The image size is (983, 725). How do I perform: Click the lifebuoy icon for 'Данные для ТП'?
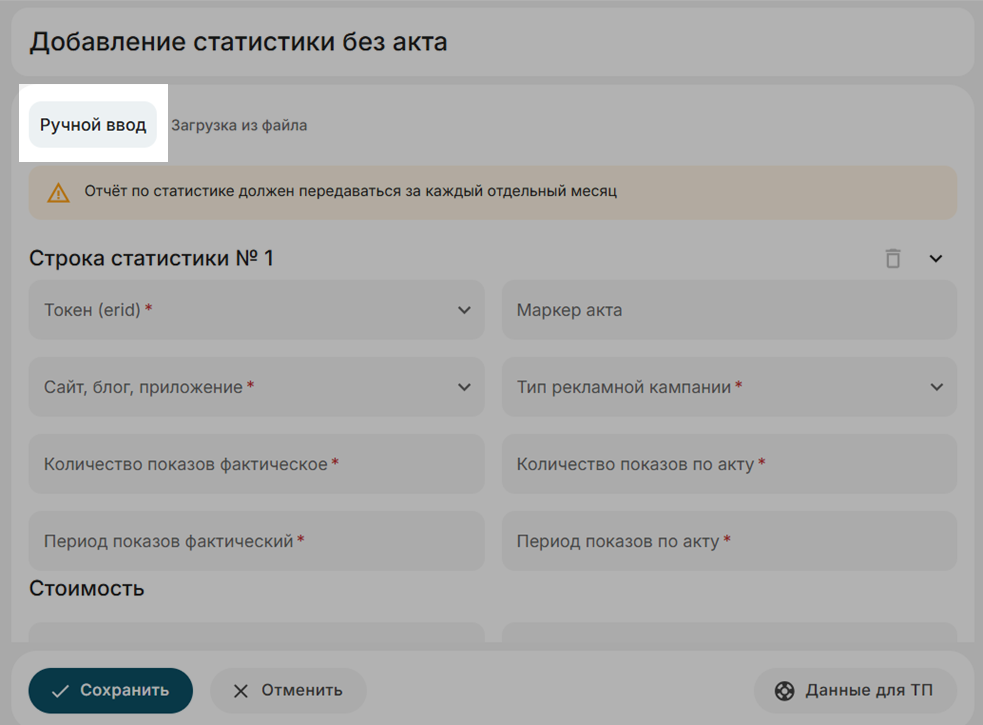785,690
